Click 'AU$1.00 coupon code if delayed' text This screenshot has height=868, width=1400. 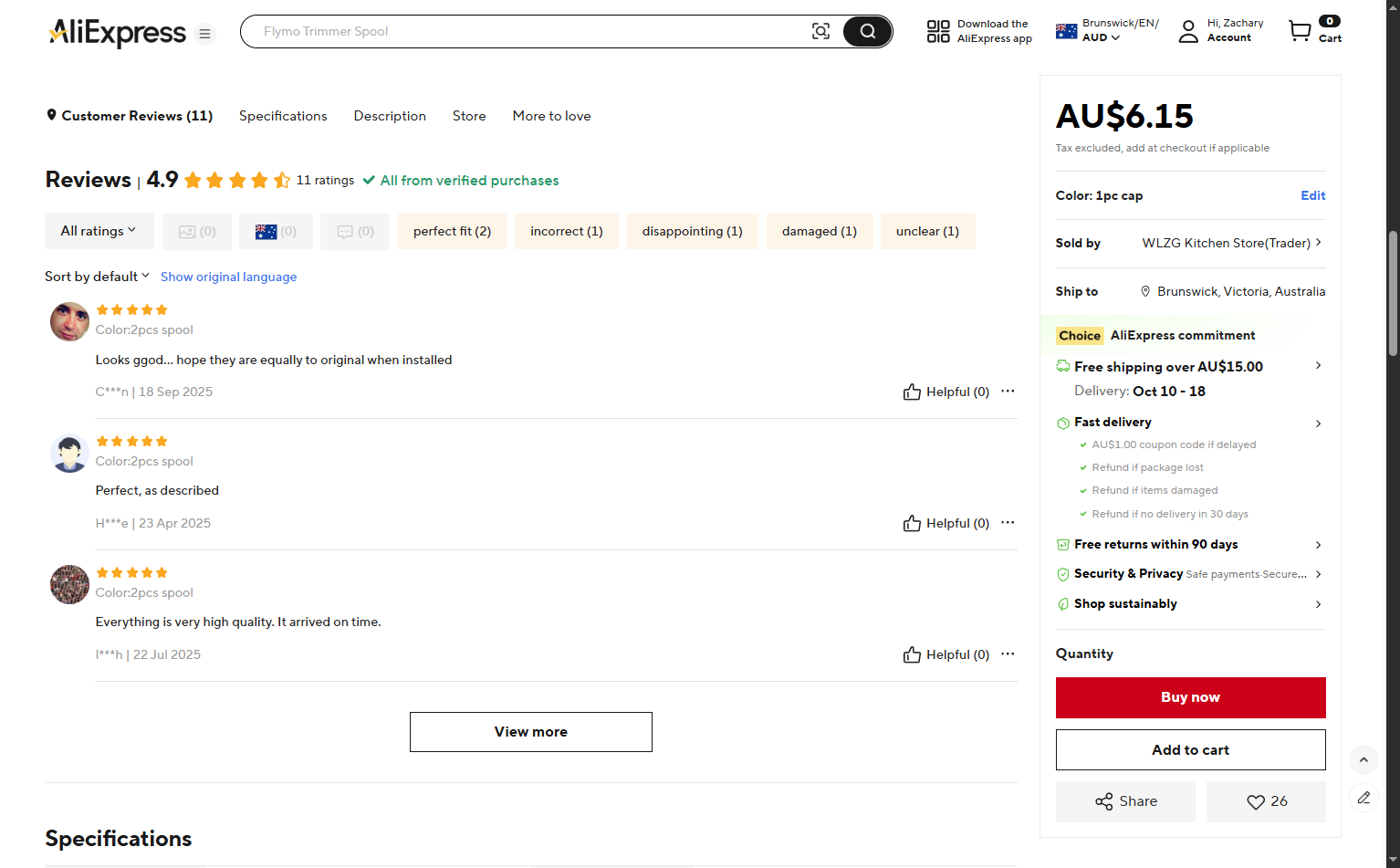click(x=1174, y=444)
